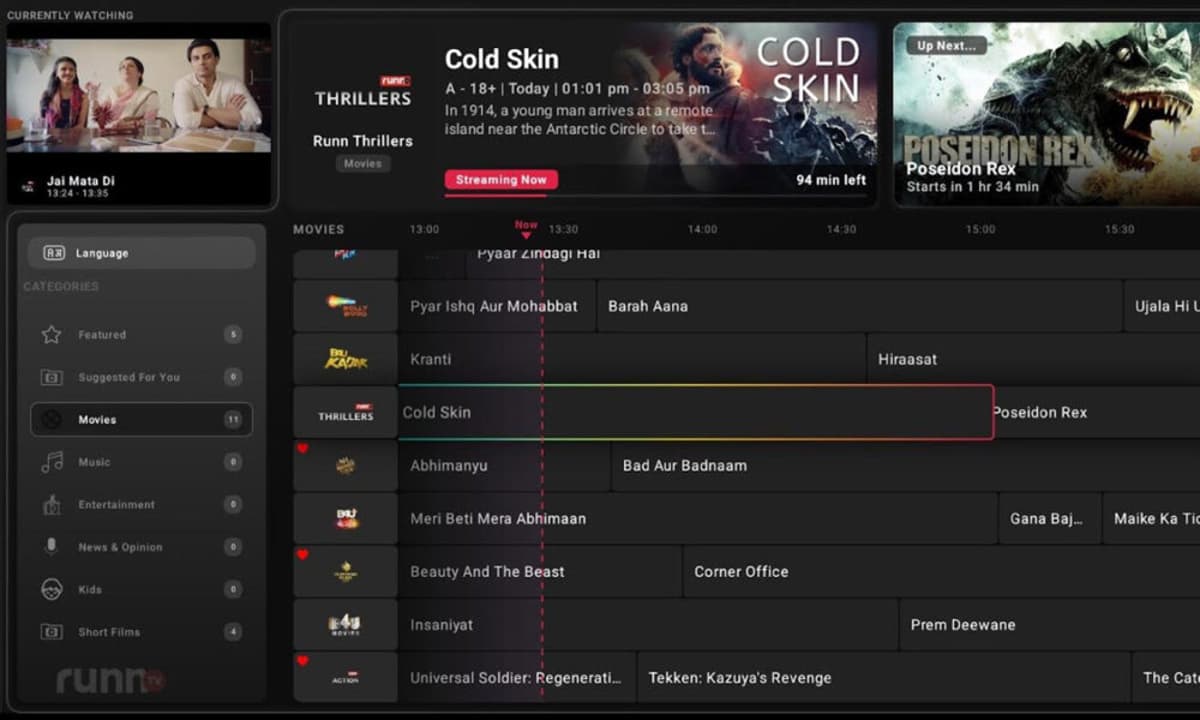This screenshot has height=720, width=1200.
Task: Select the Action channel logo beside Universal Soldier
Action: [346, 677]
